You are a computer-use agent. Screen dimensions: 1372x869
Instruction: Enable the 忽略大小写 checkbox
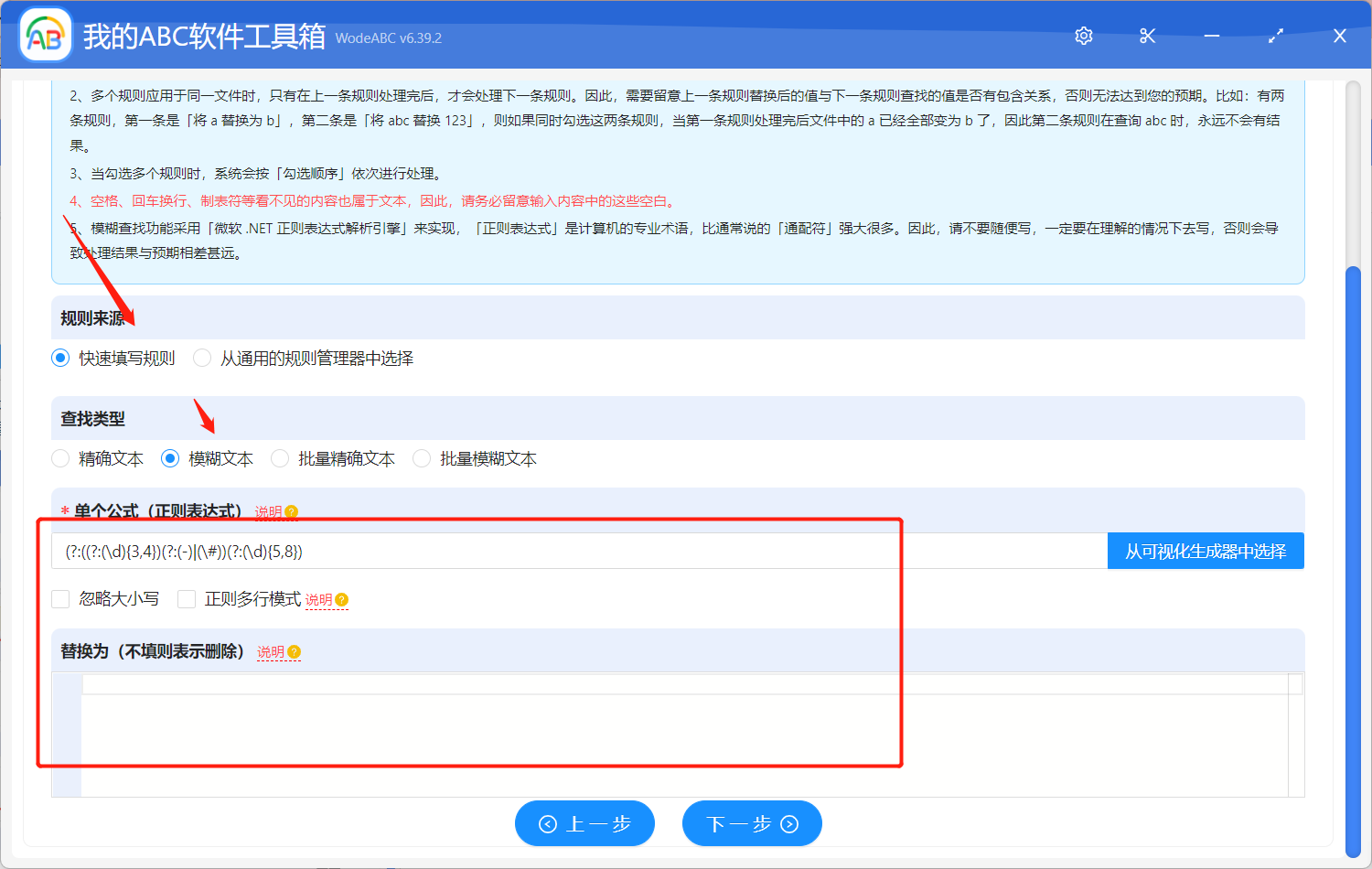click(60, 599)
